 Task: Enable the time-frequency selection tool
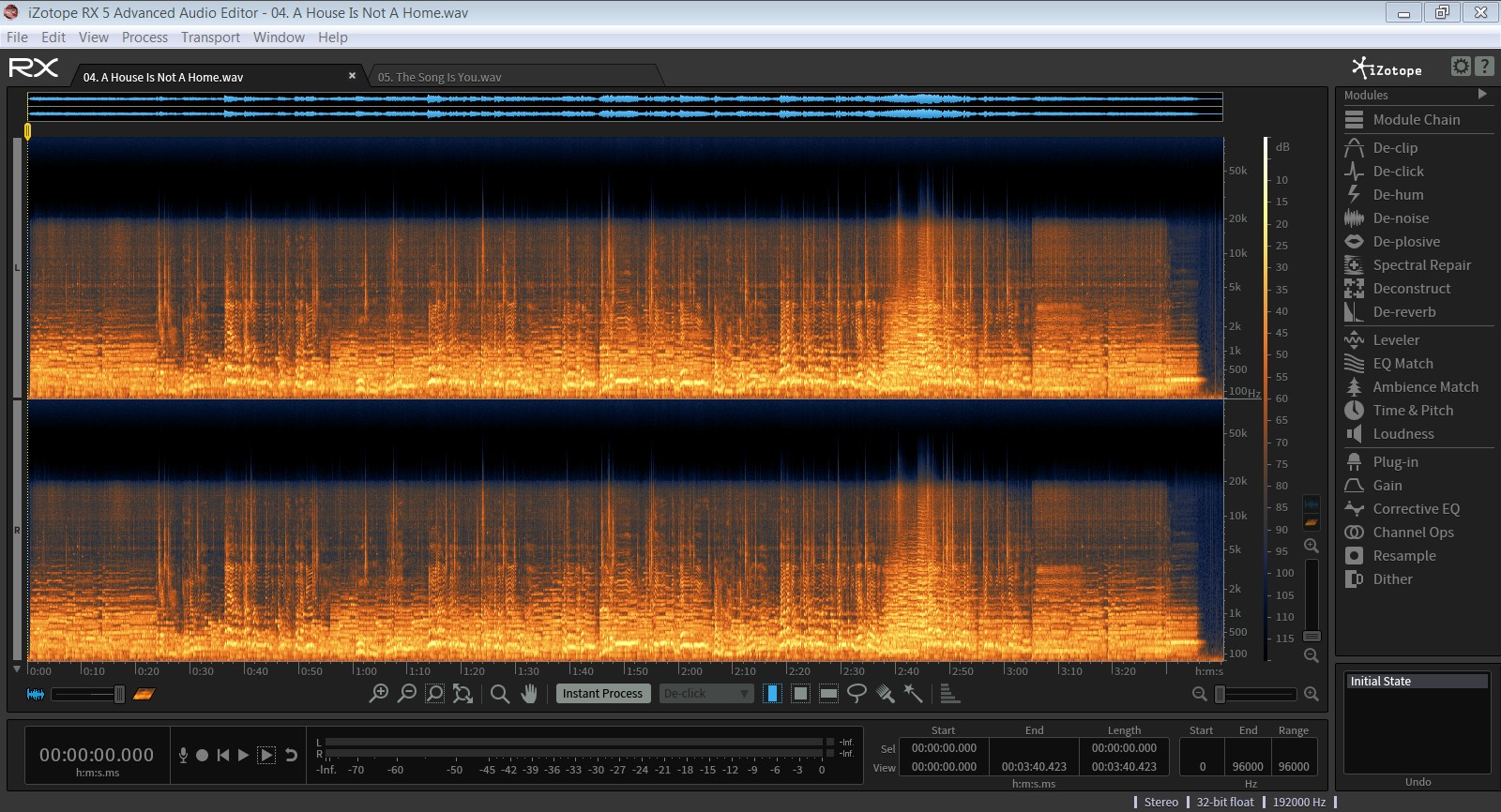tap(800, 694)
